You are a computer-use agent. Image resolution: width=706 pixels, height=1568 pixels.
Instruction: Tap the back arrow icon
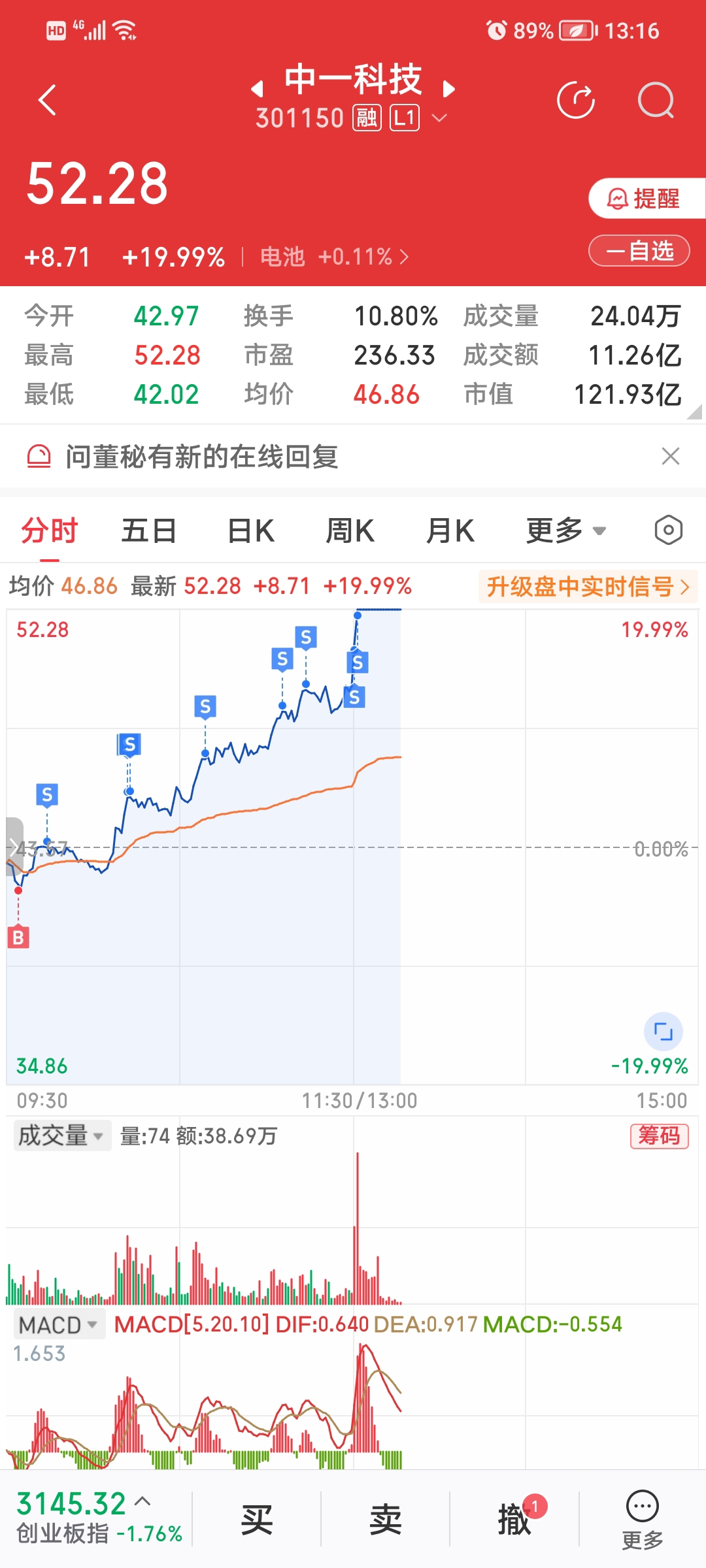coord(47,100)
